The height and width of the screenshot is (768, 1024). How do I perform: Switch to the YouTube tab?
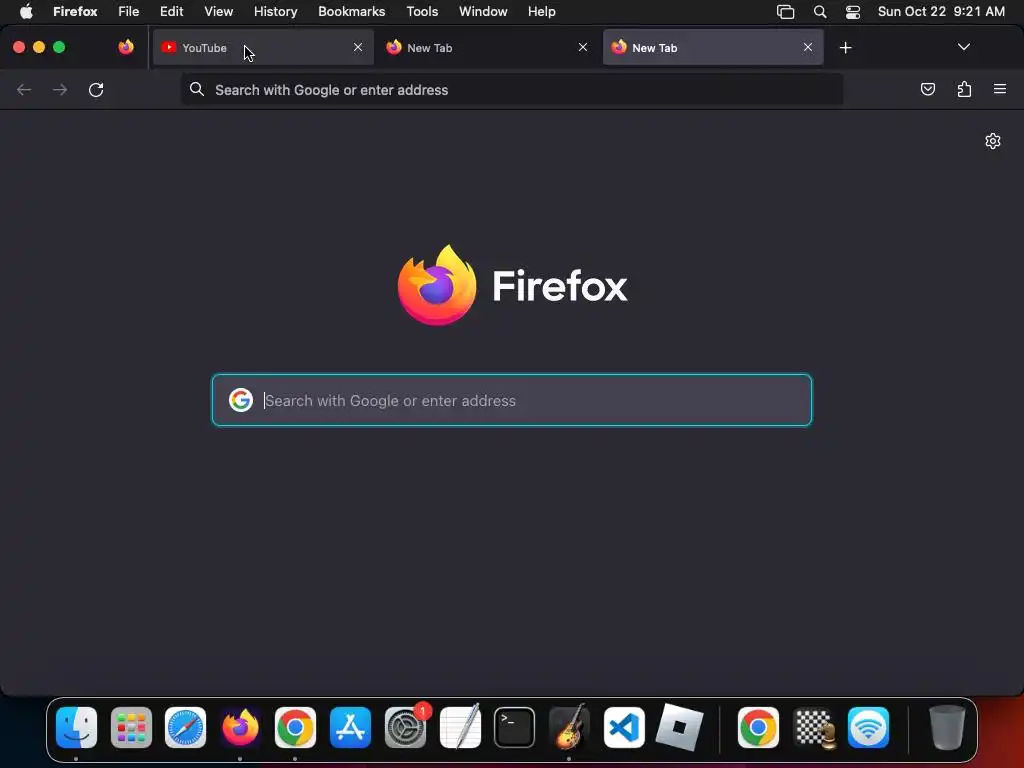(263, 48)
